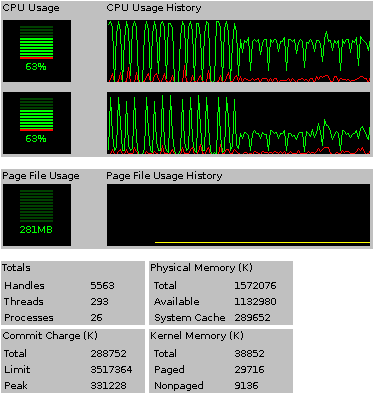Select the 'CPU Usage History' heading label

(x=154, y=8)
